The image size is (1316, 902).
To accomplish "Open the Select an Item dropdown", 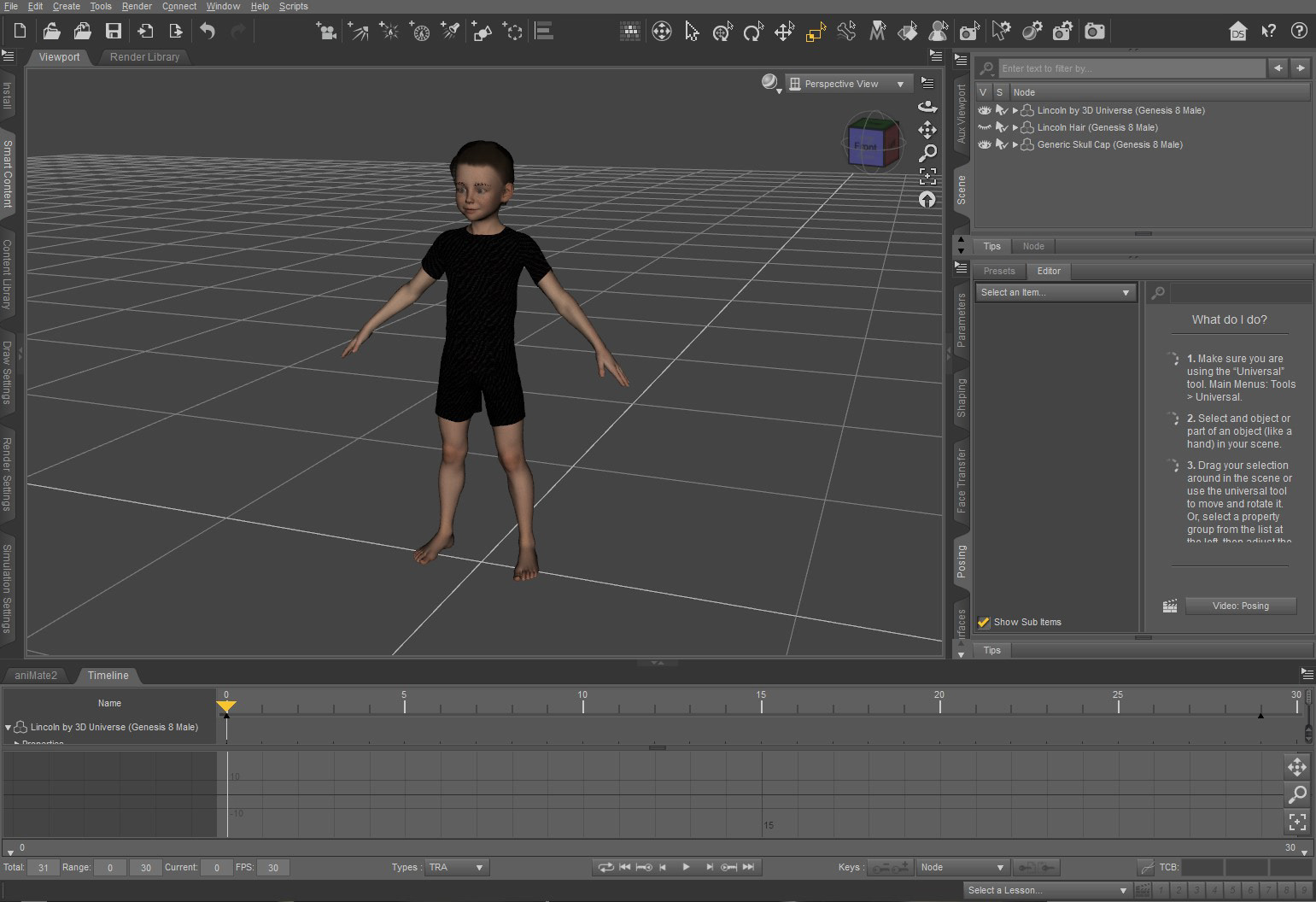I will (x=1055, y=292).
